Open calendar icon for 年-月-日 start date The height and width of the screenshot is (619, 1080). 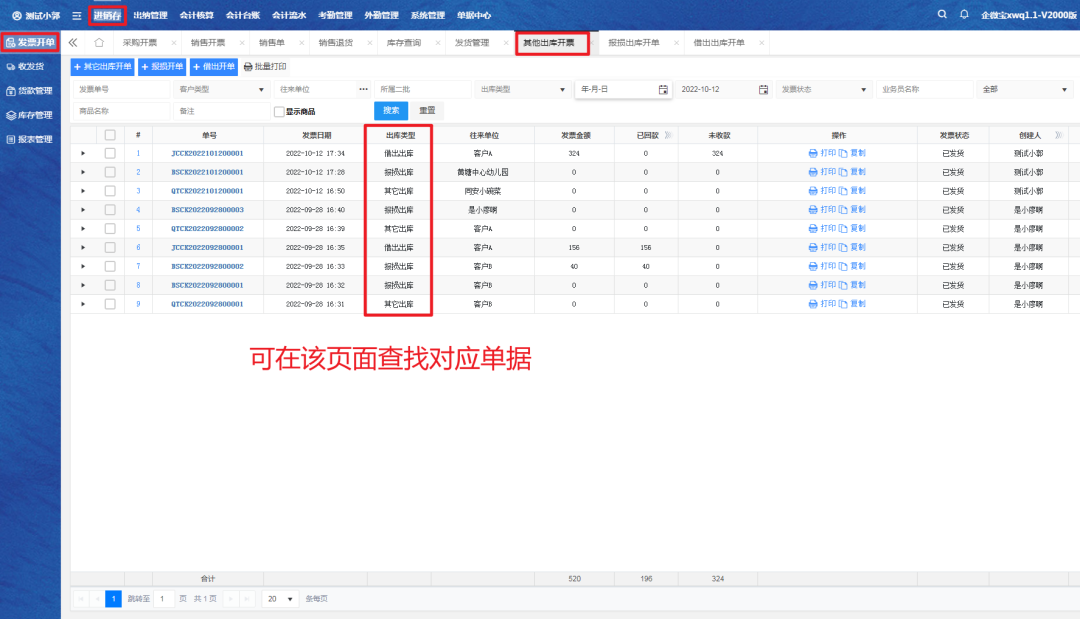[663, 89]
